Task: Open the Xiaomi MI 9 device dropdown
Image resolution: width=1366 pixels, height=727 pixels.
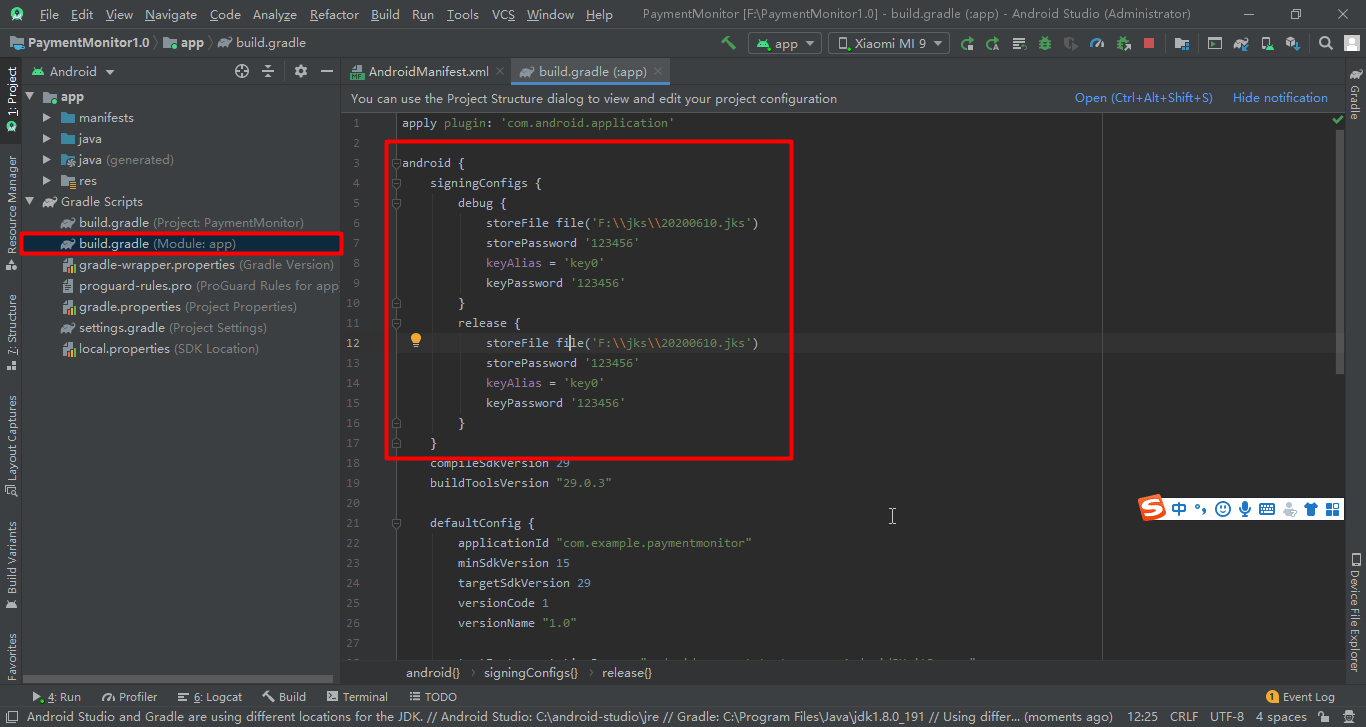Action: tap(889, 43)
